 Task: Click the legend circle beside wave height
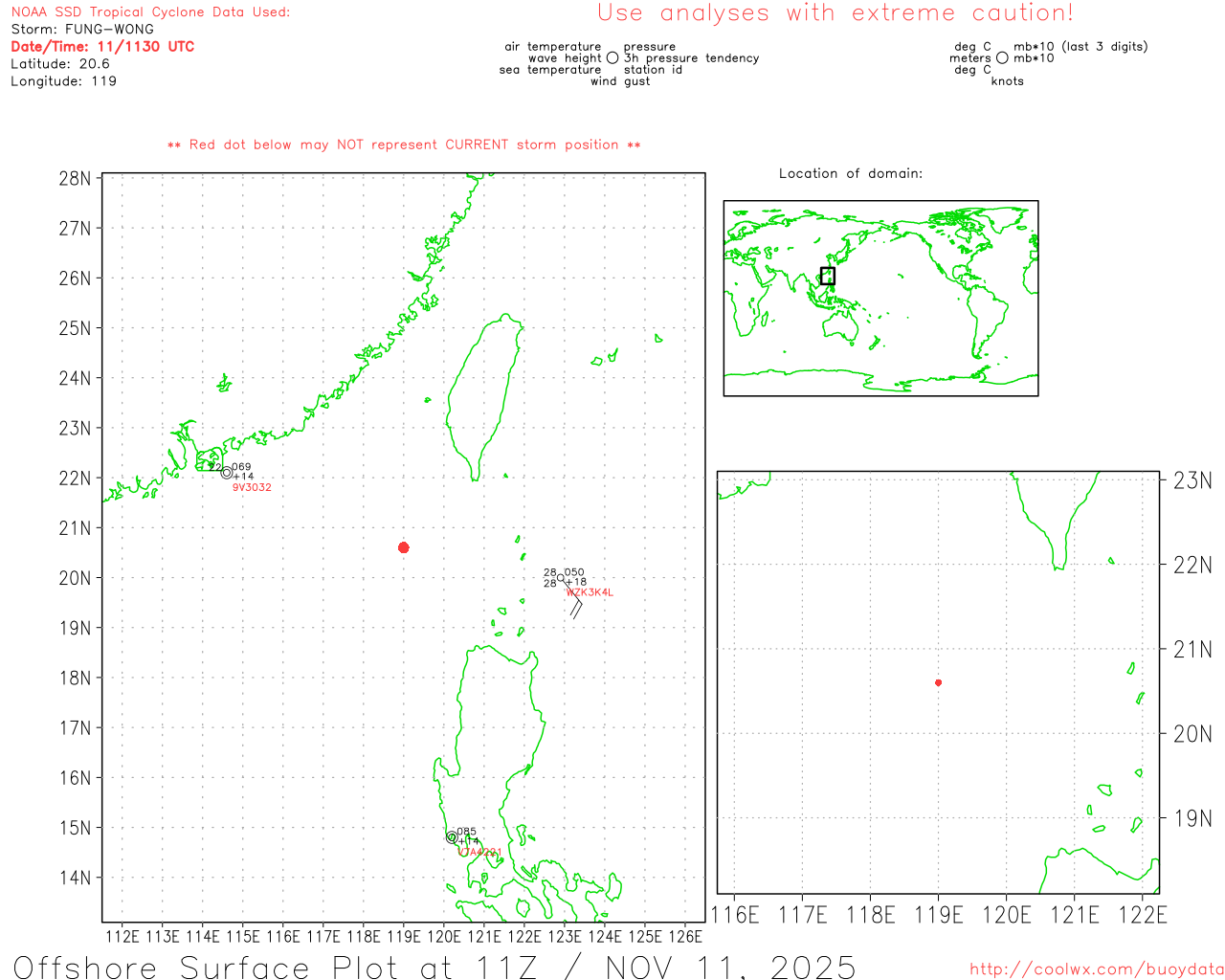click(x=612, y=58)
